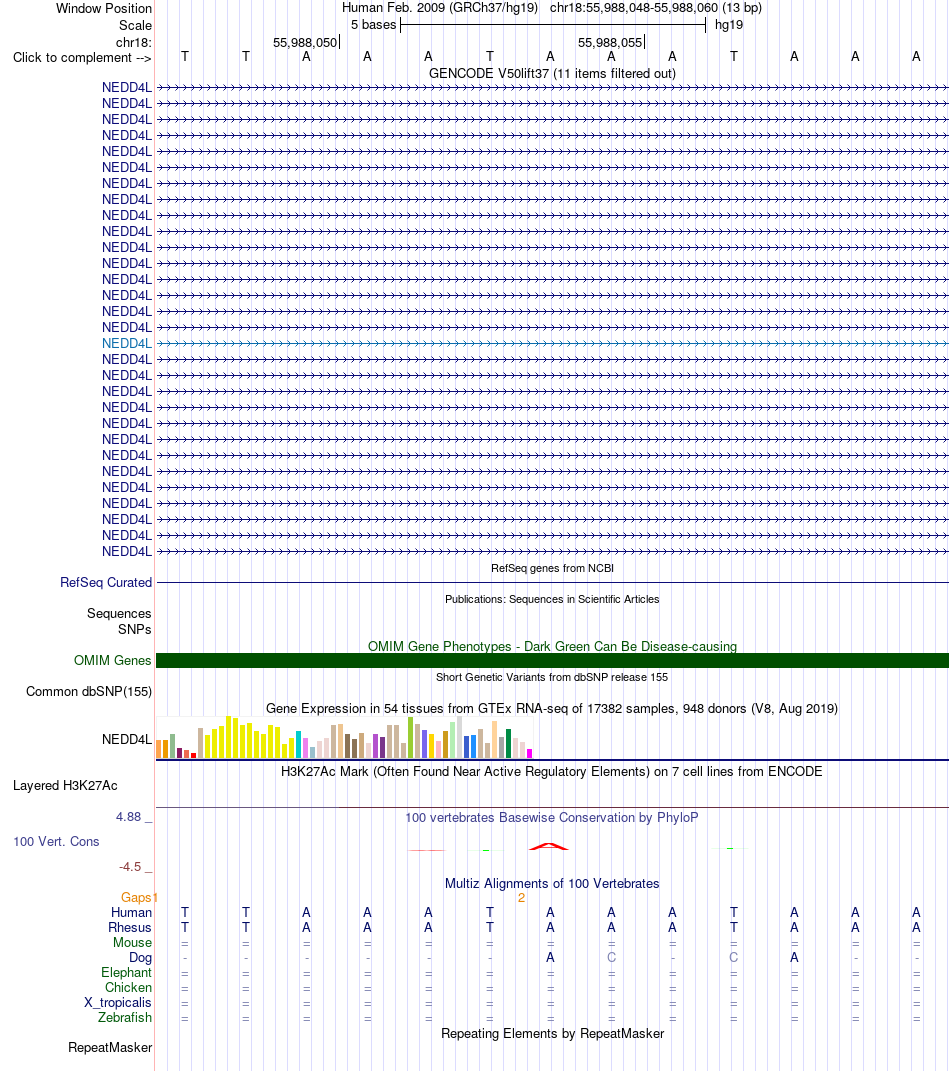The width and height of the screenshot is (950, 1071).
Task: Click the 'SNPs' track label
Action: tap(135, 629)
